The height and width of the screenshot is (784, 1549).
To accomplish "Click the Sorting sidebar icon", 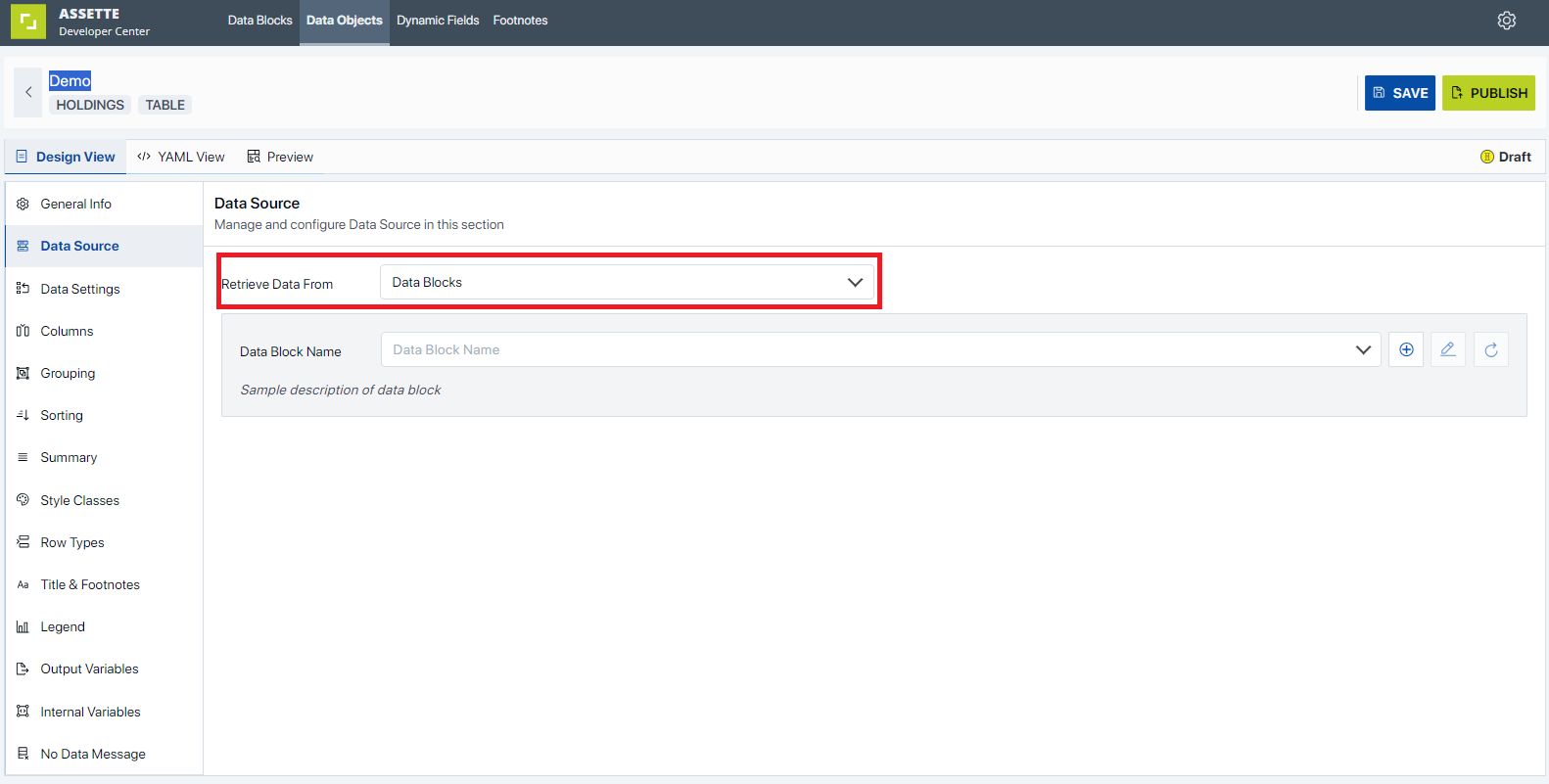I will [x=23, y=415].
